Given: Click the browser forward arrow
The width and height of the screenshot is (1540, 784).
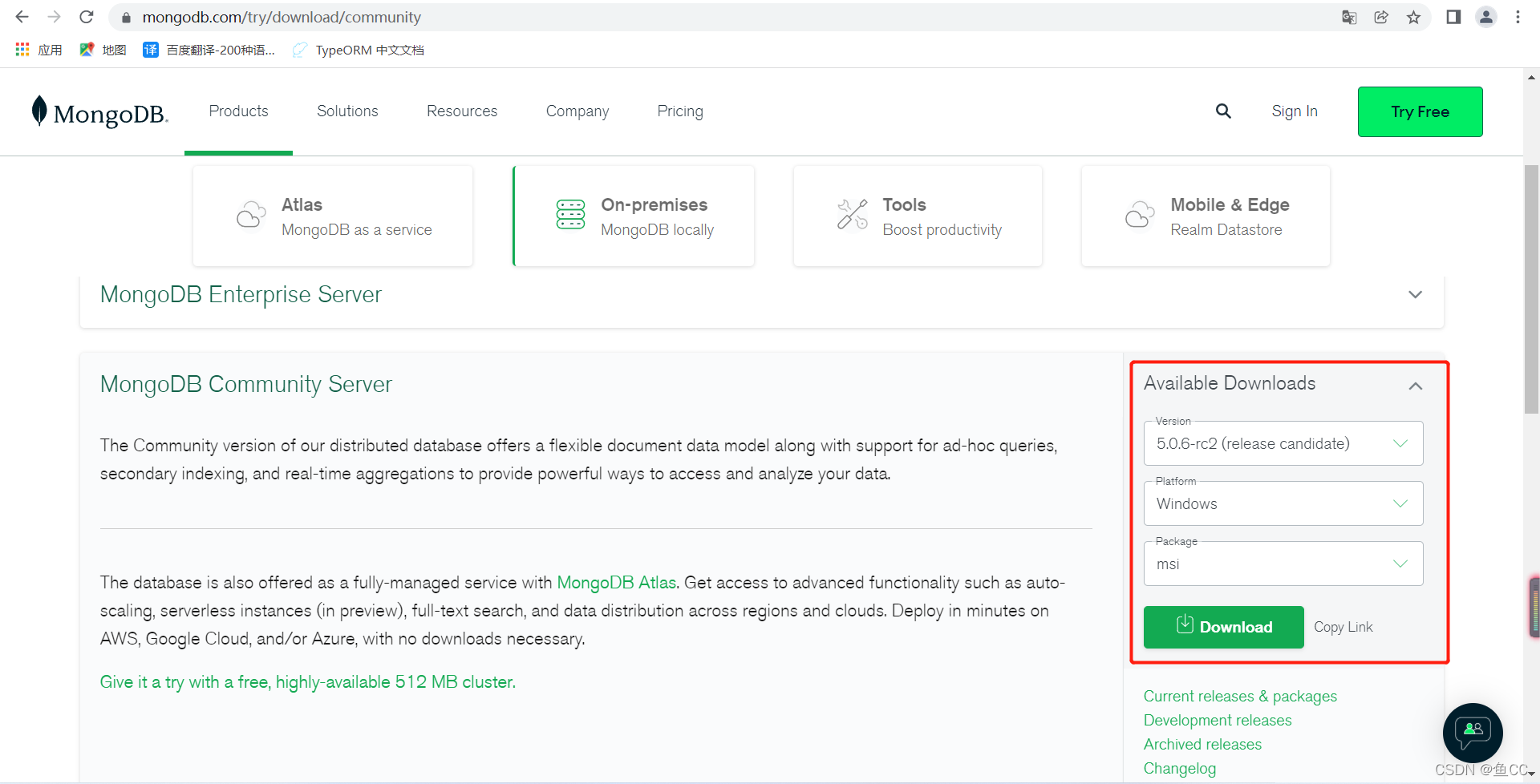Looking at the screenshot, I should tap(54, 17).
